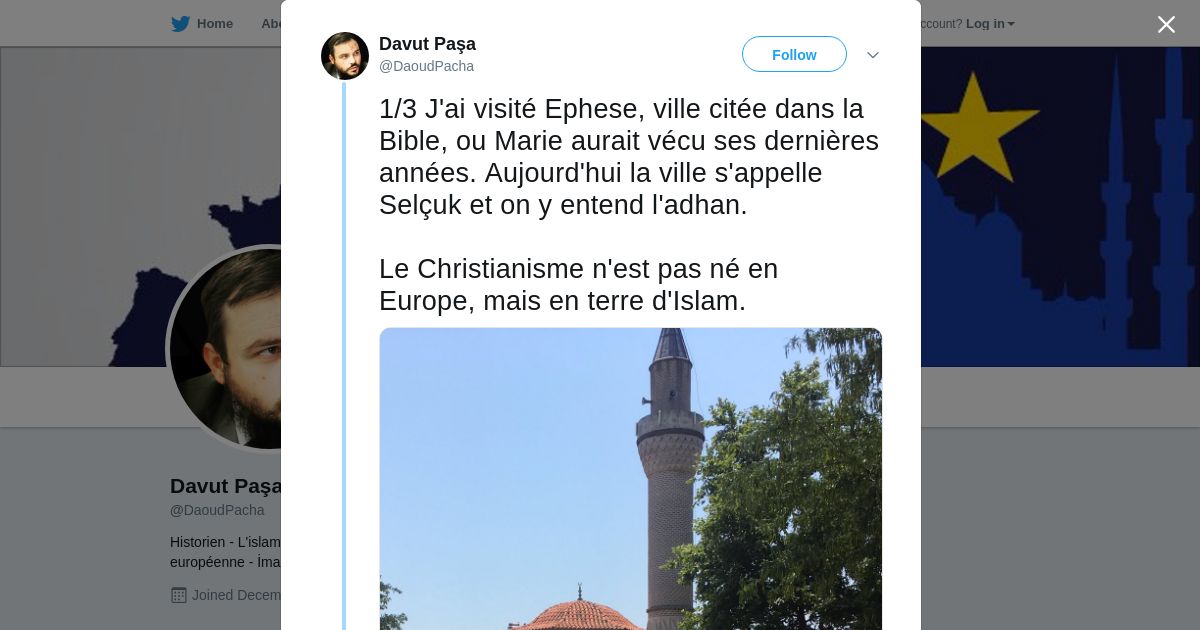
Task: Close the tweet overlay with the X
Action: (1166, 24)
